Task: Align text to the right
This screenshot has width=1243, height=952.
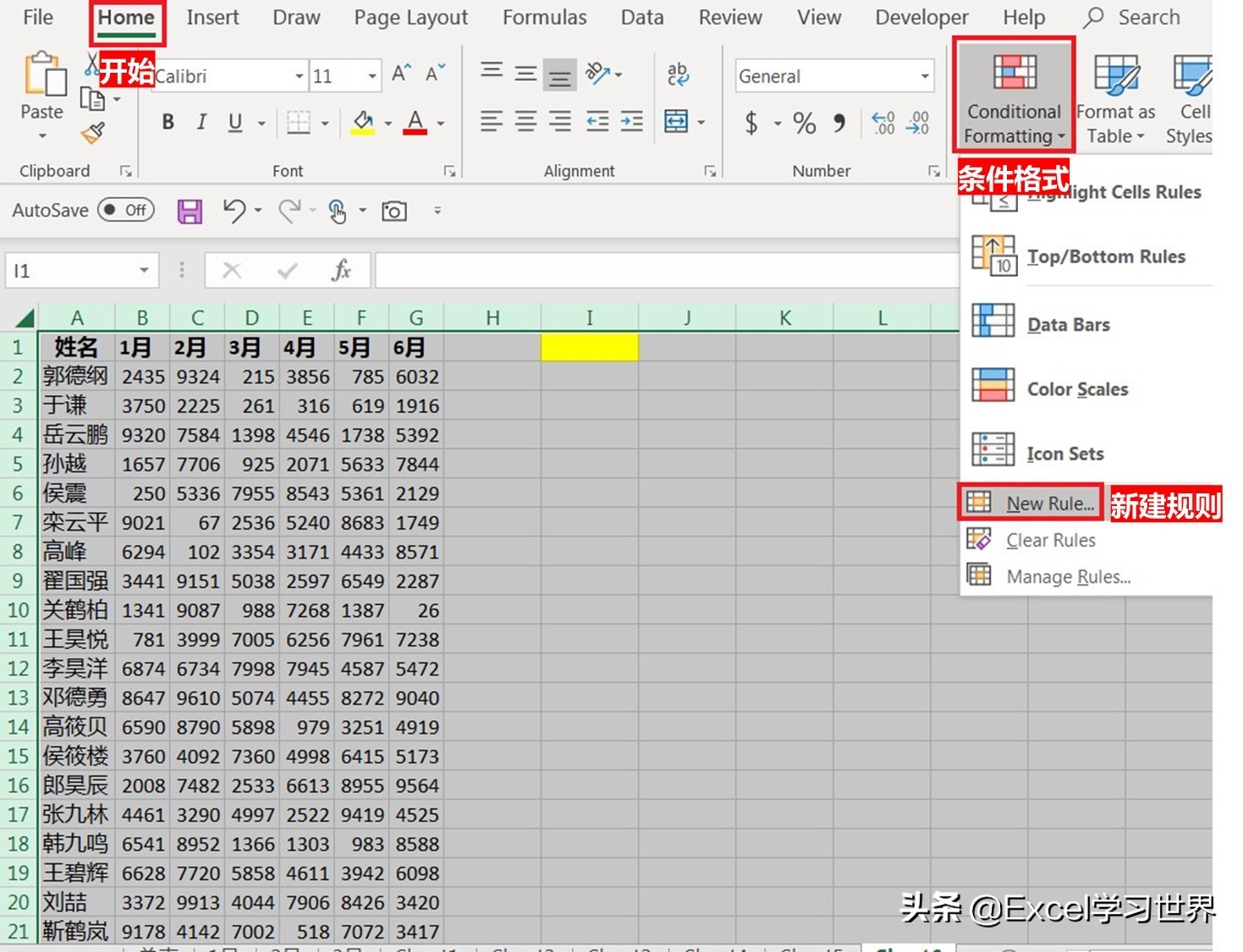Action: click(559, 122)
